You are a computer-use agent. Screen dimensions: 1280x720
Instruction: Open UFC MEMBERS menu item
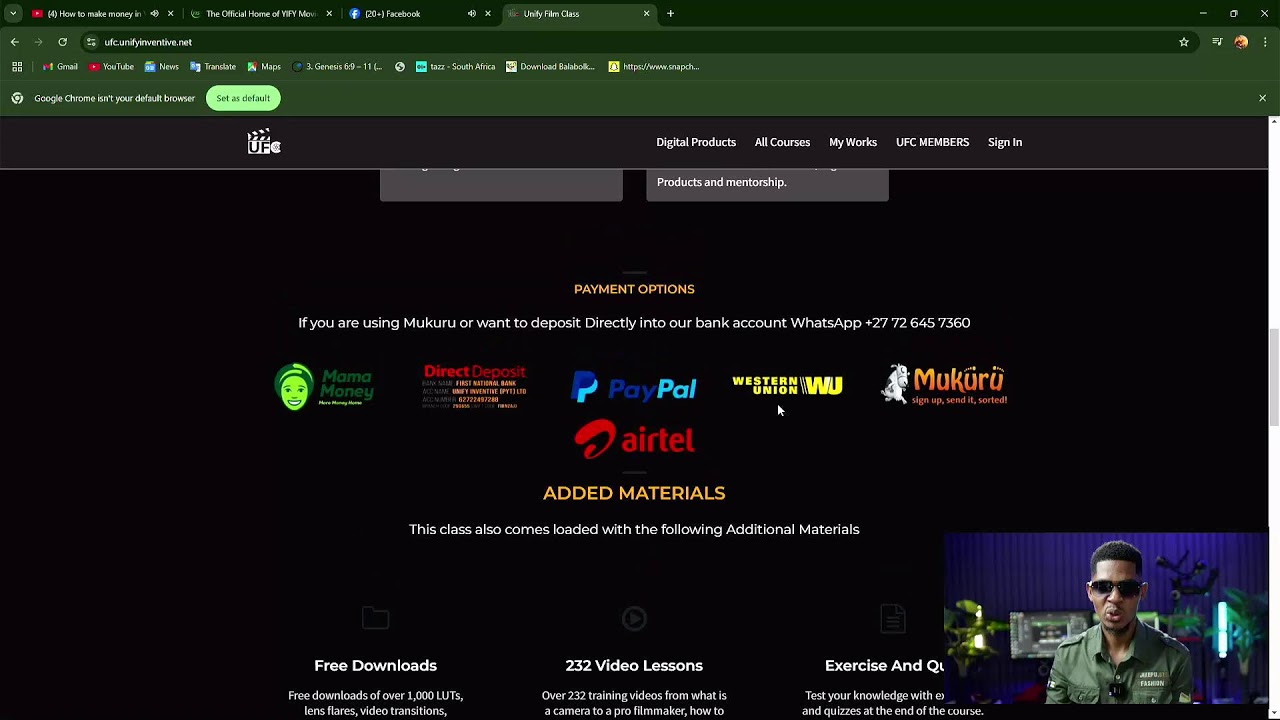(x=932, y=142)
